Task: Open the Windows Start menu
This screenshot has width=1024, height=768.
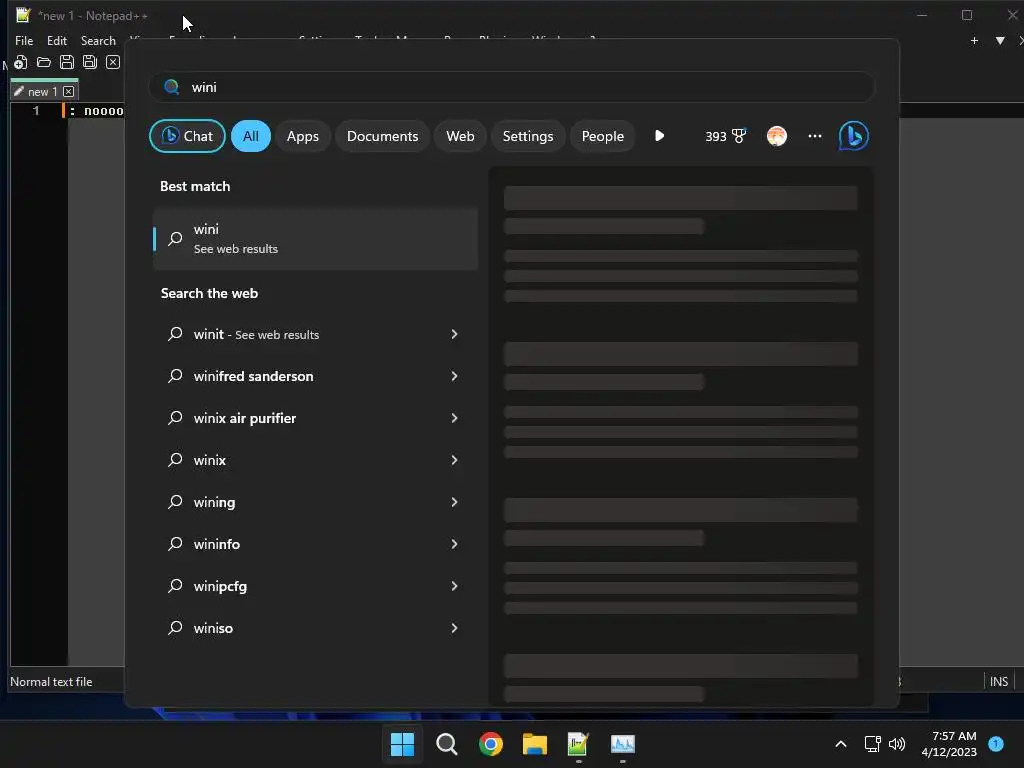Action: pyautogui.click(x=402, y=744)
